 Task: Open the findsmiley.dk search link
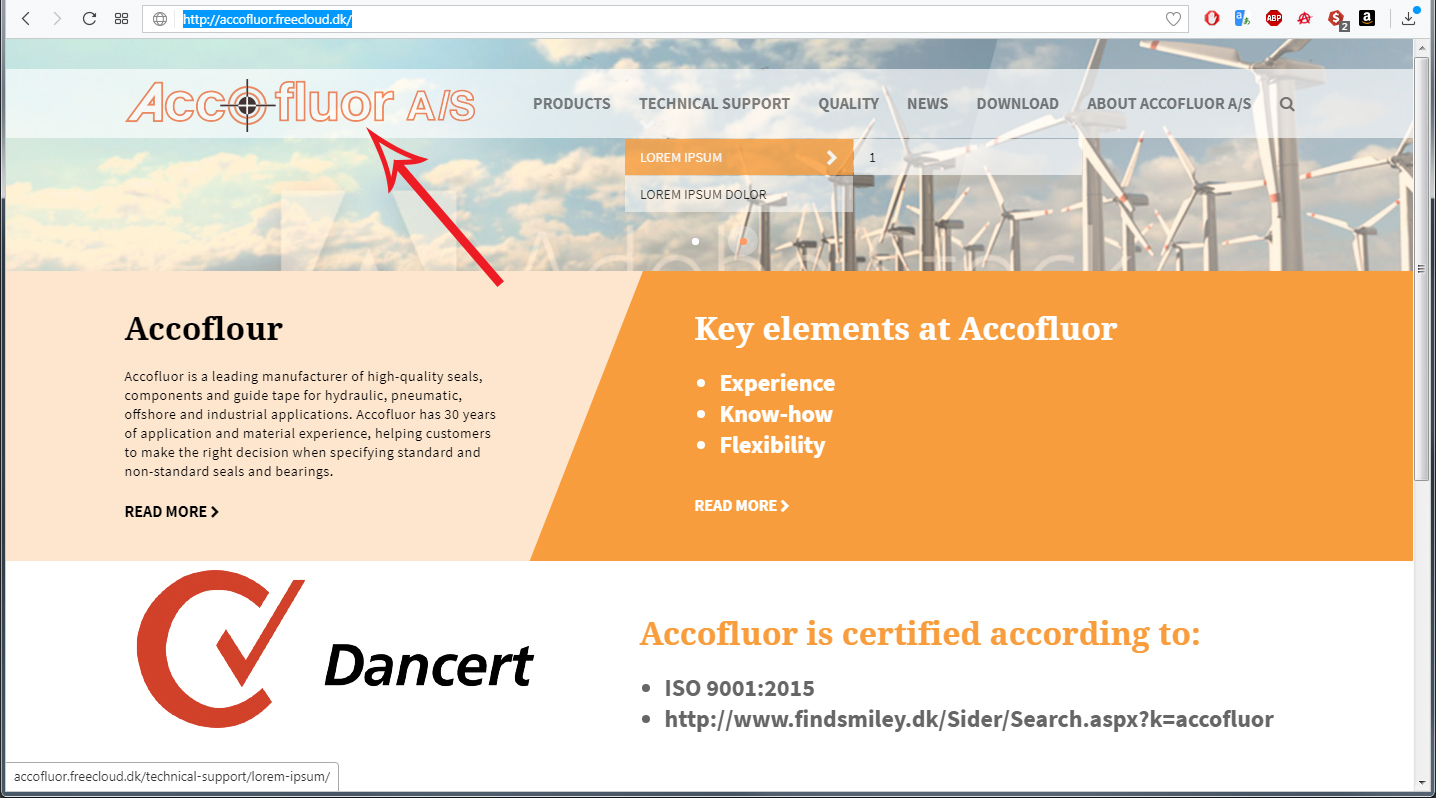[x=969, y=719]
